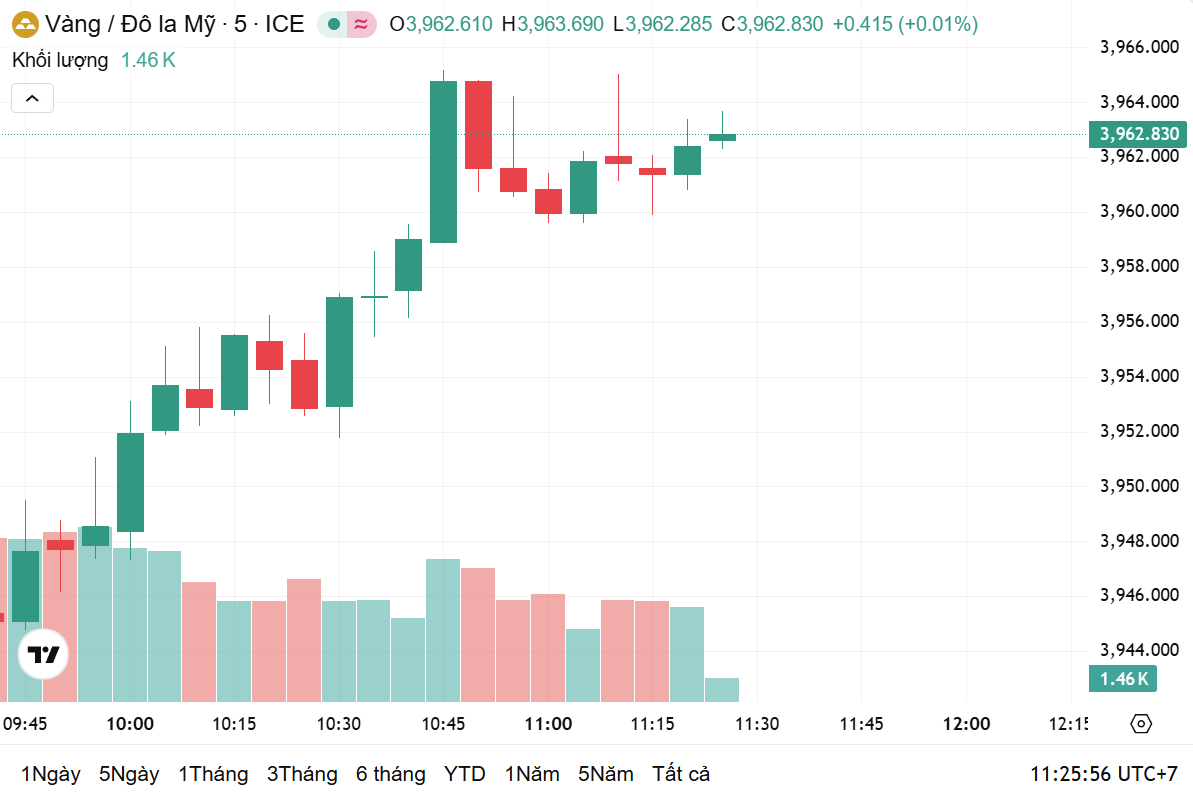Switch to the 1Tháng range
Viewport: 1193px width, 799px height.
[213, 774]
